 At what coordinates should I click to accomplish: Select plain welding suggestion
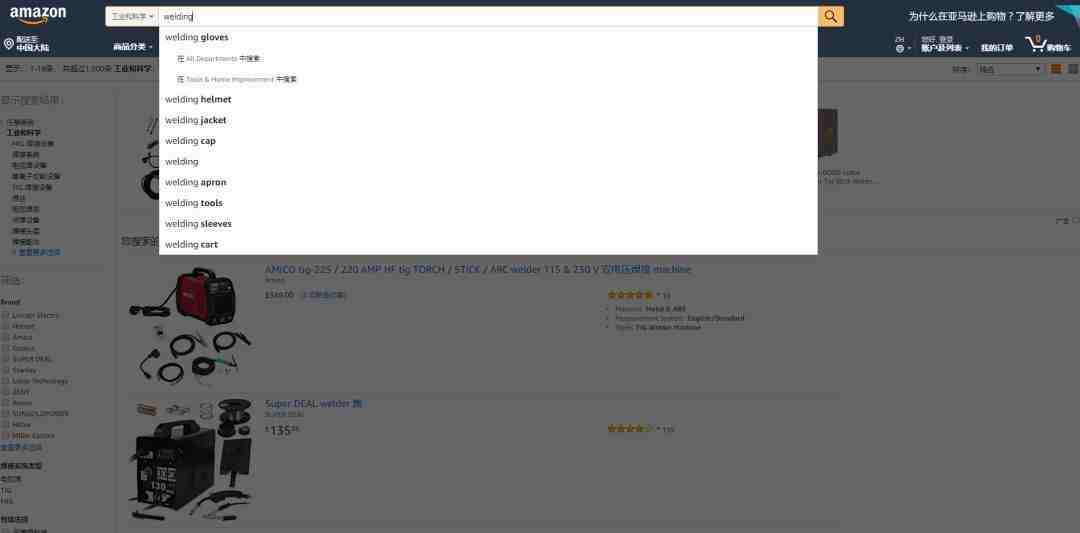(x=488, y=161)
